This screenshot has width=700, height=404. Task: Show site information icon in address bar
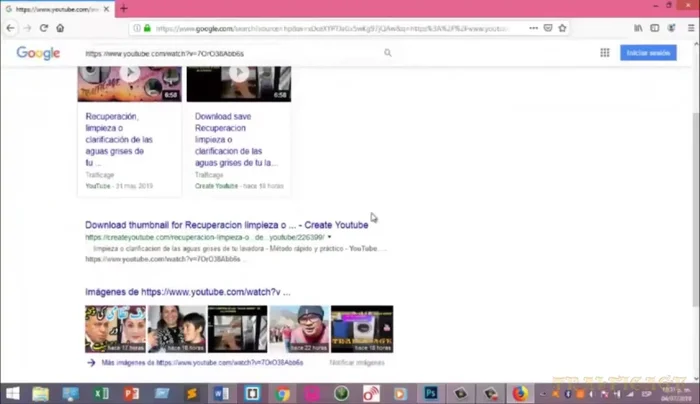pos(137,28)
